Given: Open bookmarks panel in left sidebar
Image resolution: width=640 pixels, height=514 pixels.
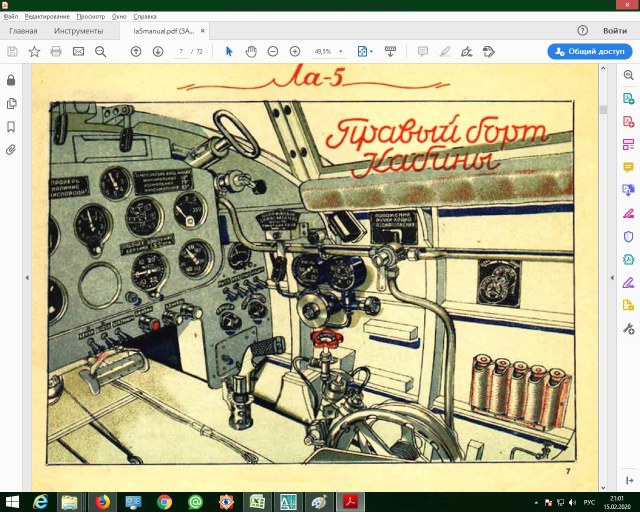Looking at the screenshot, I should 11,127.
